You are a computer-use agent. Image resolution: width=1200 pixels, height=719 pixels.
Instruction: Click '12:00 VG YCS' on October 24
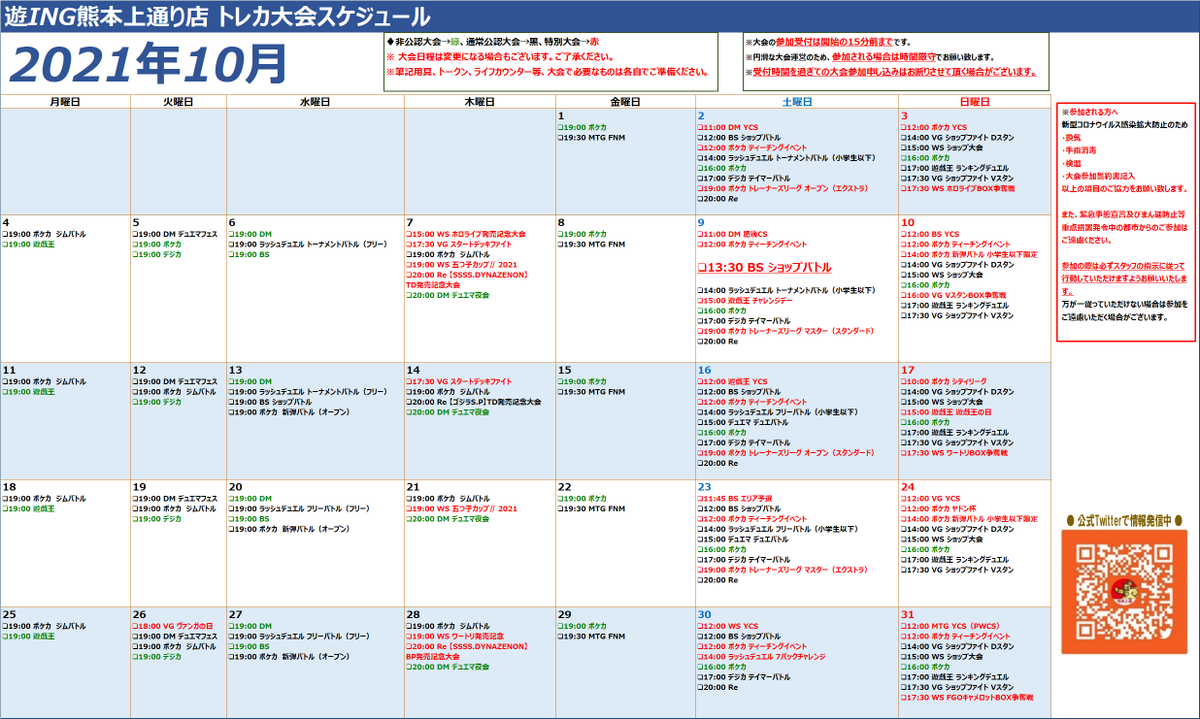(x=931, y=498)
